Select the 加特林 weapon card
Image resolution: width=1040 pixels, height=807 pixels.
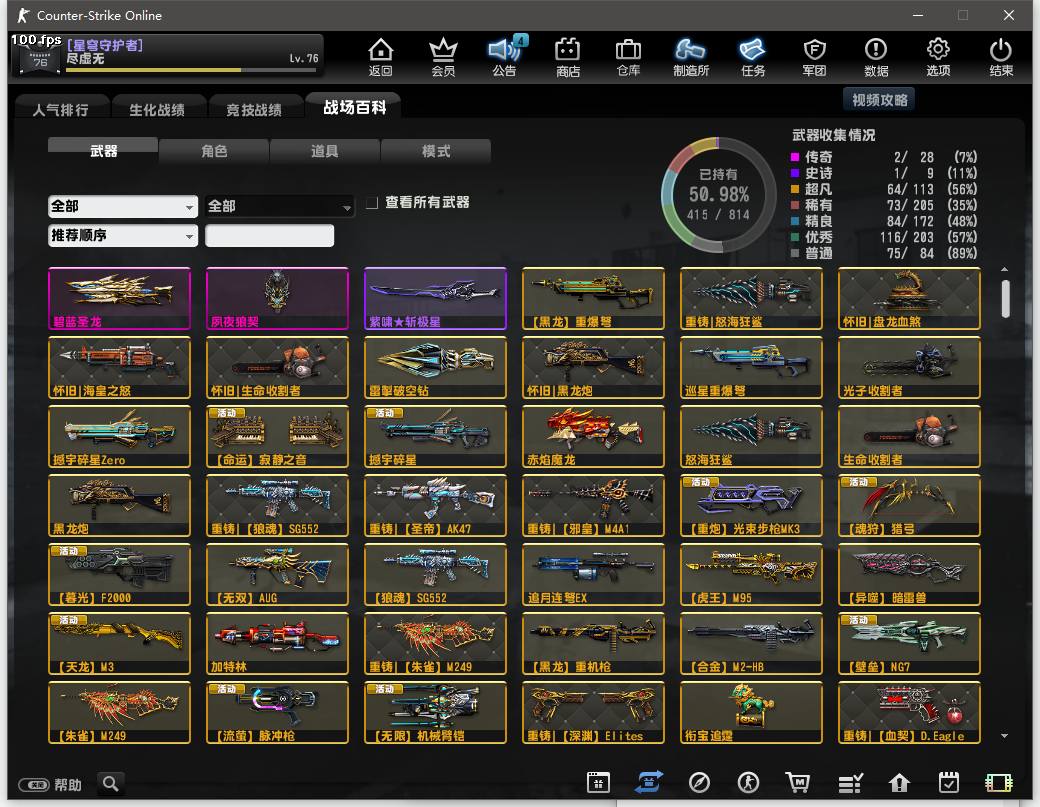[x=277, y=643]
